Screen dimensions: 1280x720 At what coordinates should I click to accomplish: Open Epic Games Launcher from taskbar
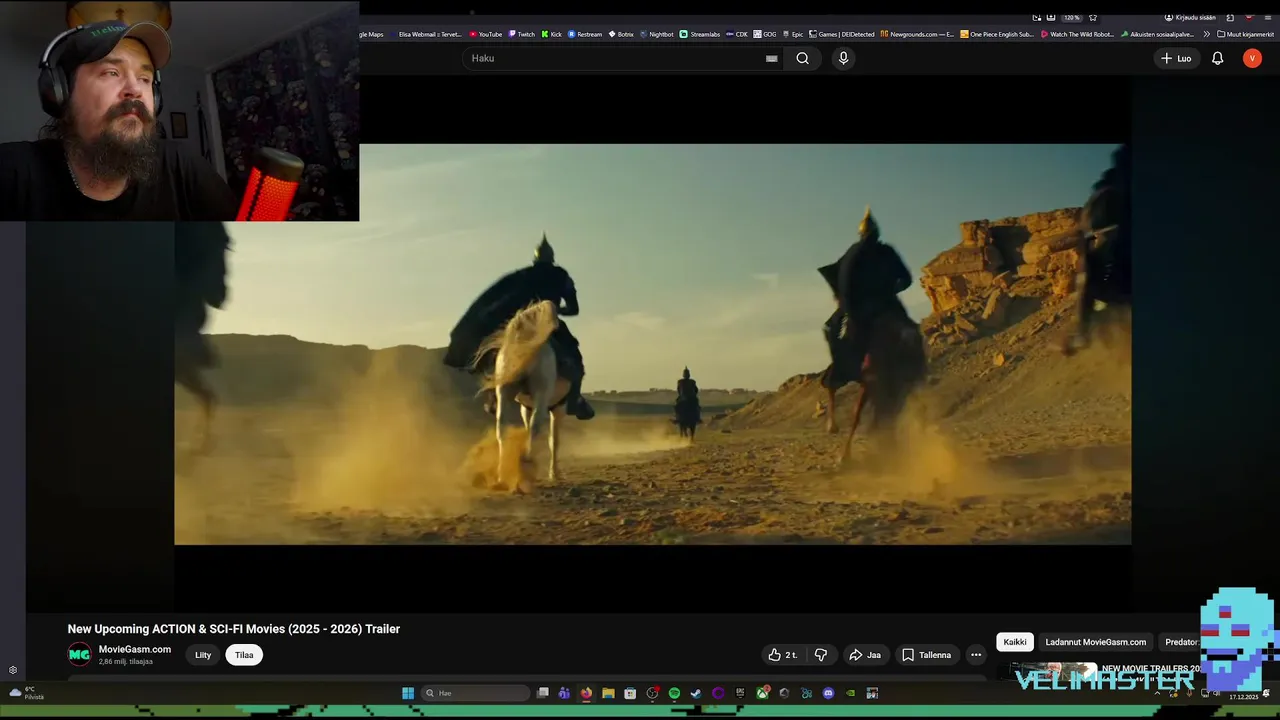click(x=740, y=693)
